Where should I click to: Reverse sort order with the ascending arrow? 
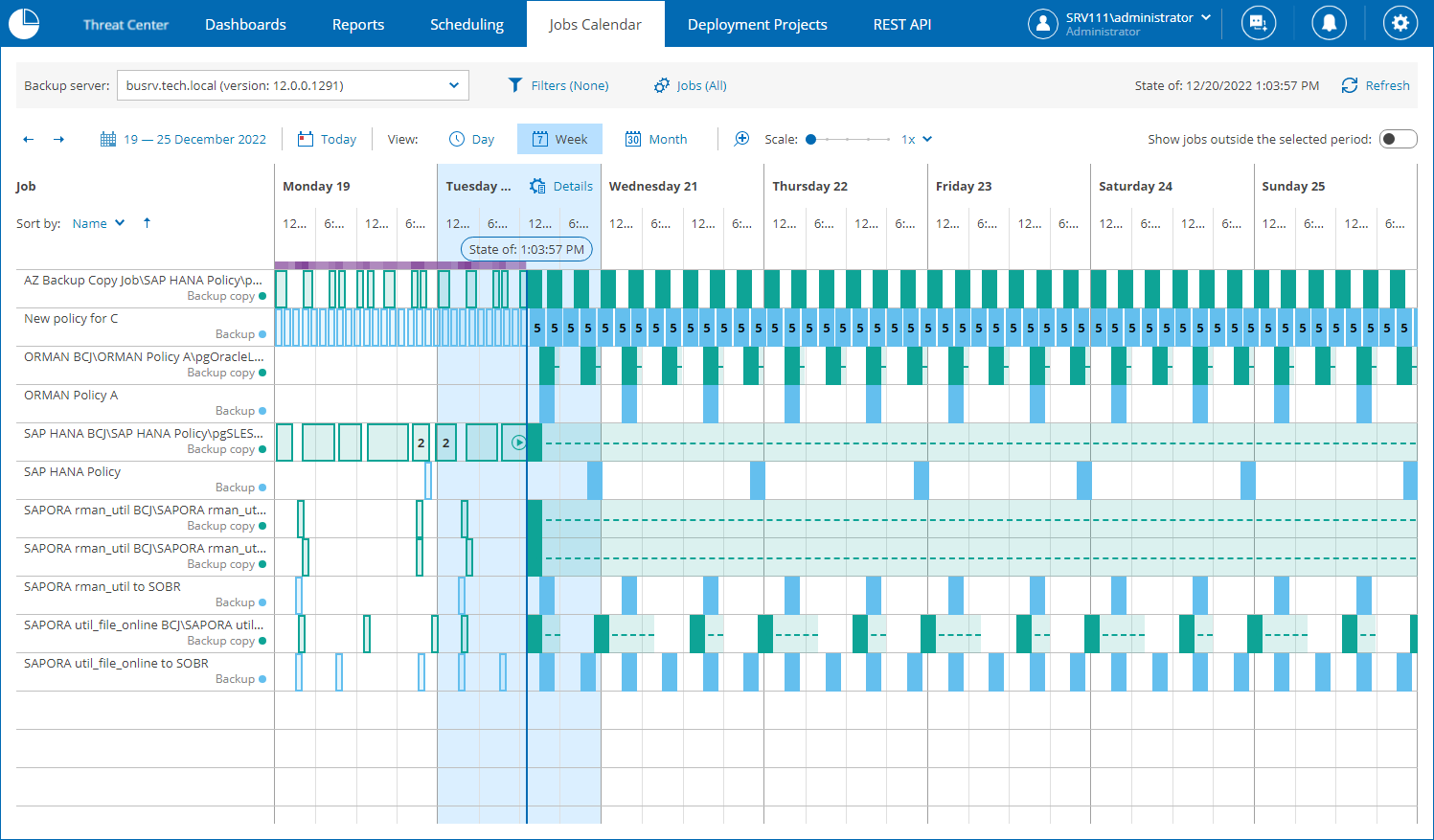point(147,222)
